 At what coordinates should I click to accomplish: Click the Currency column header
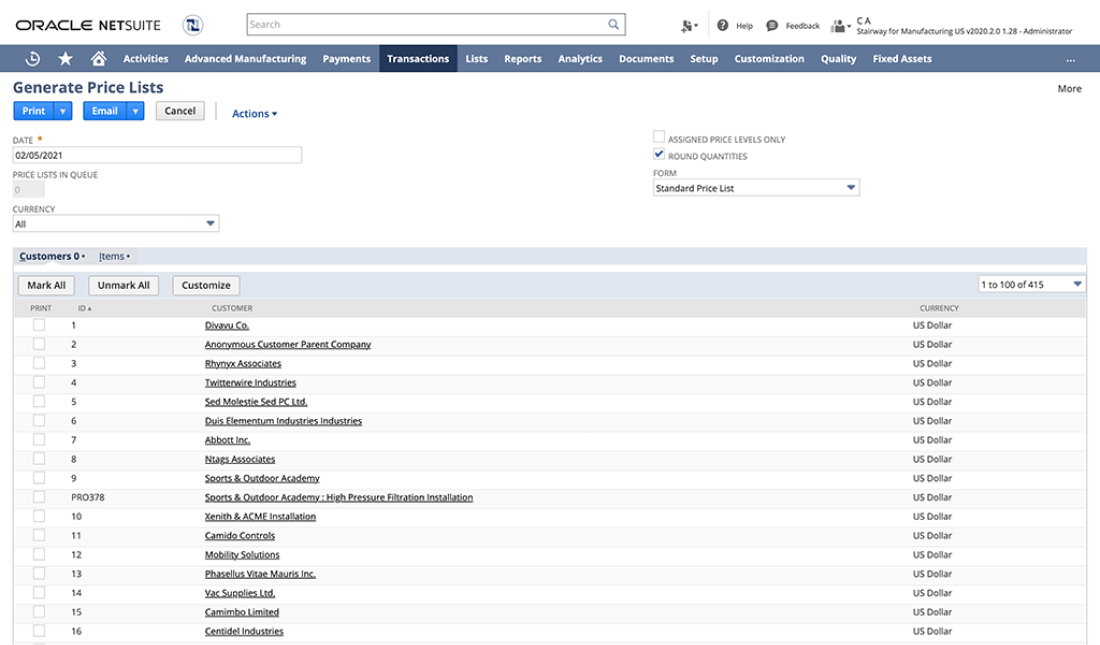[x=939, y=308]
